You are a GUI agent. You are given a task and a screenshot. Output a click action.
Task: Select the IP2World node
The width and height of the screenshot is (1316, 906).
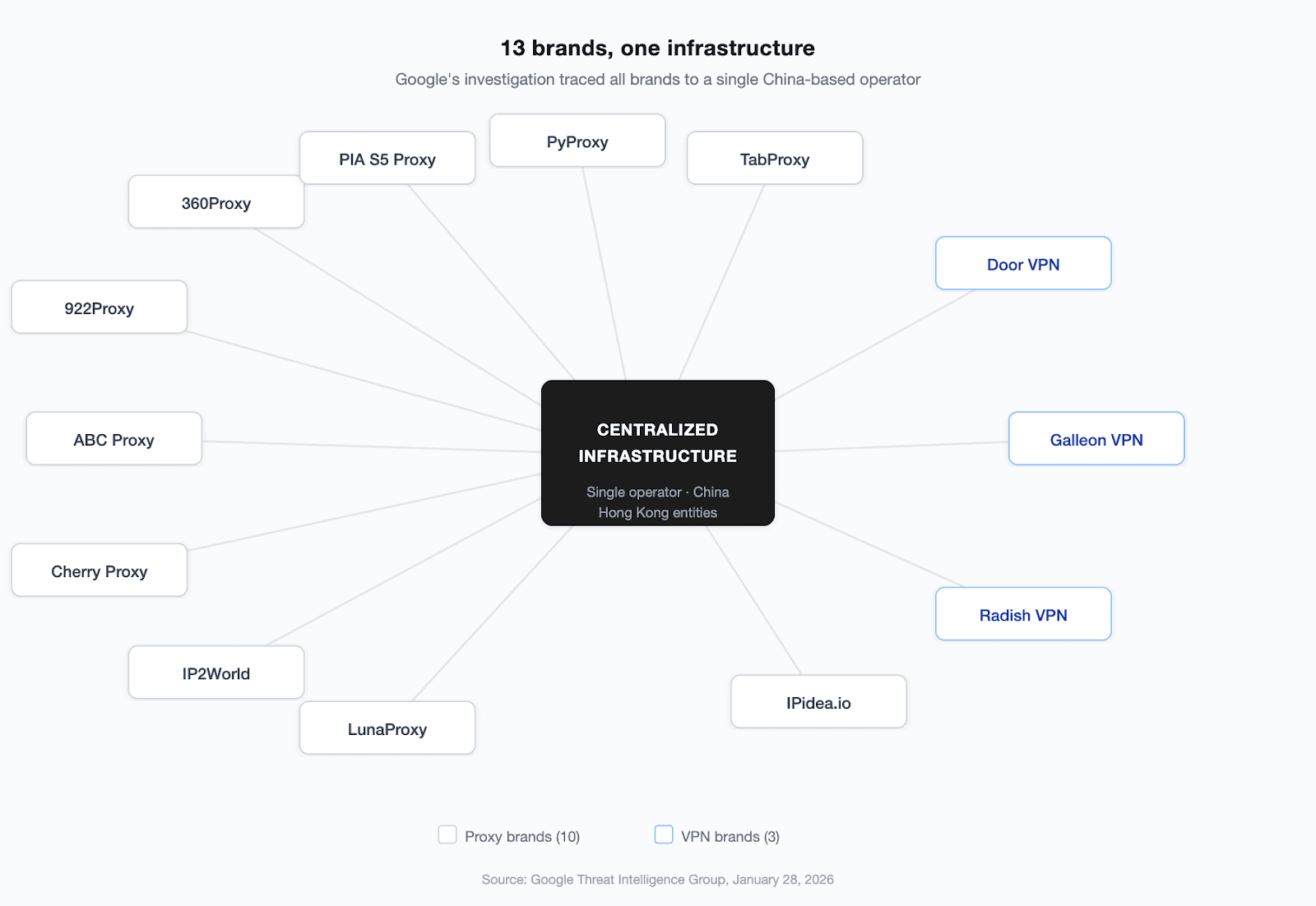click(x=216, y=673)
